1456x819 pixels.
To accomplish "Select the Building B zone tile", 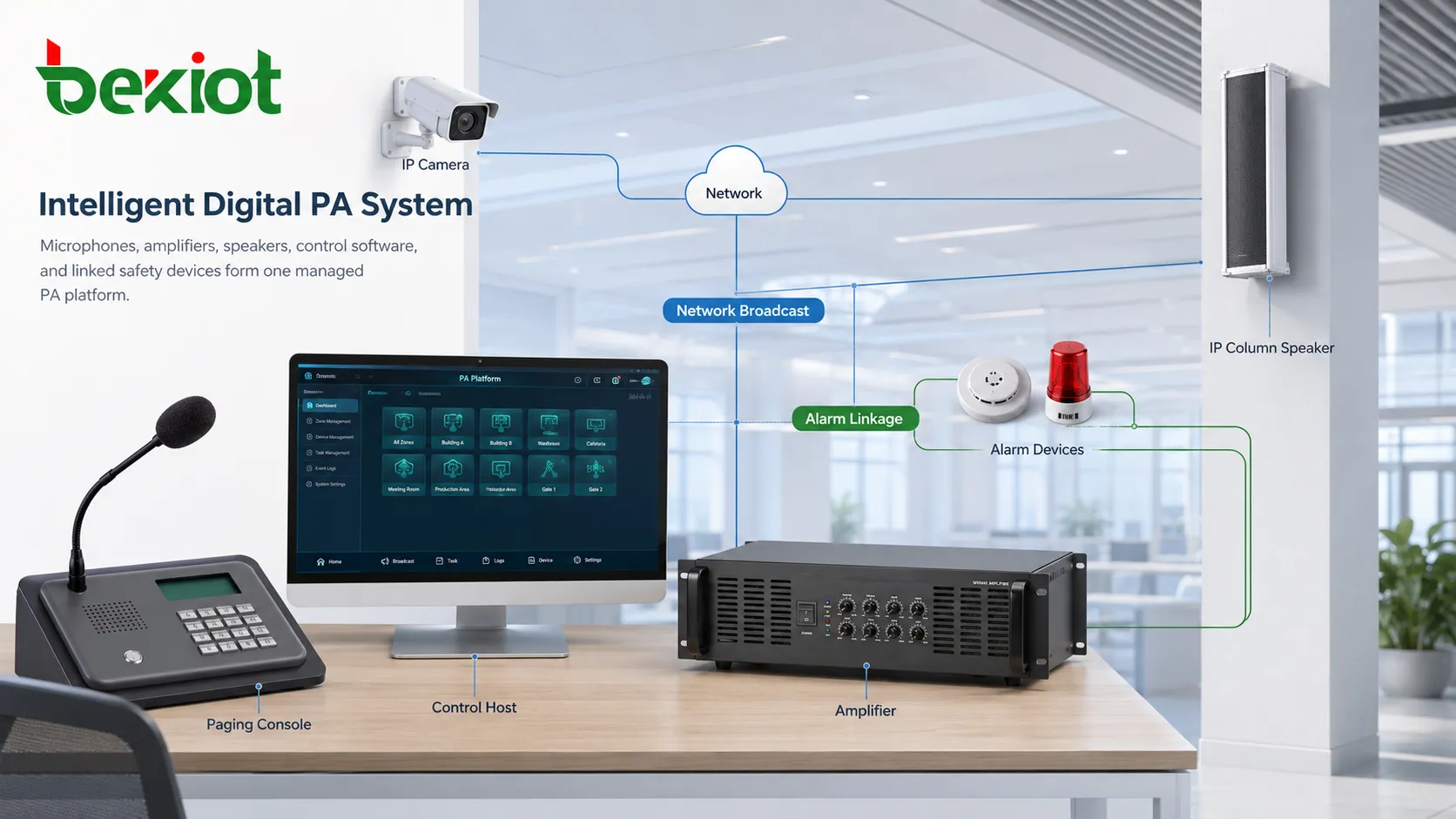I will point(501,428).
